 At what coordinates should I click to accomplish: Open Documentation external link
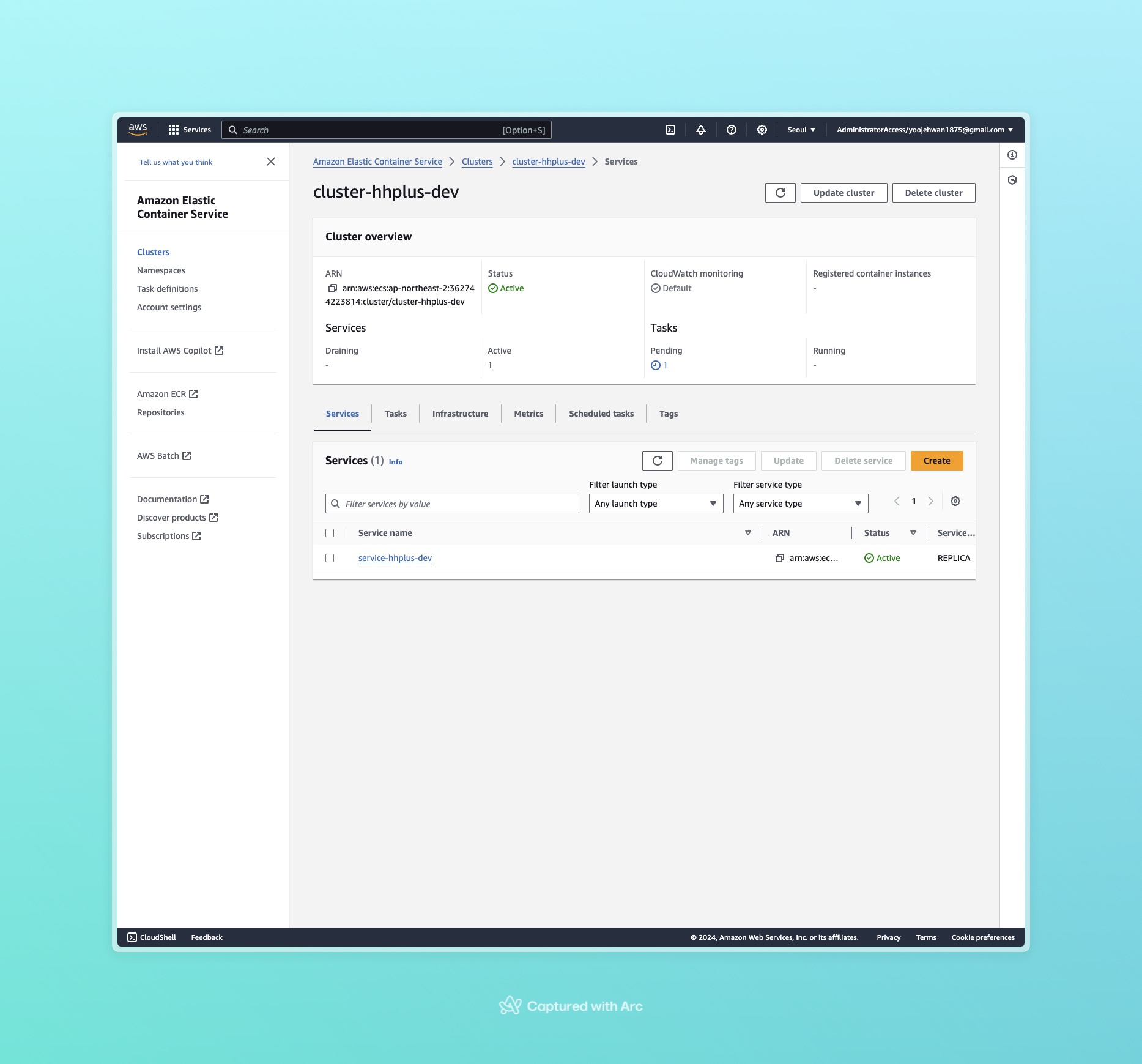coord(173,499)
